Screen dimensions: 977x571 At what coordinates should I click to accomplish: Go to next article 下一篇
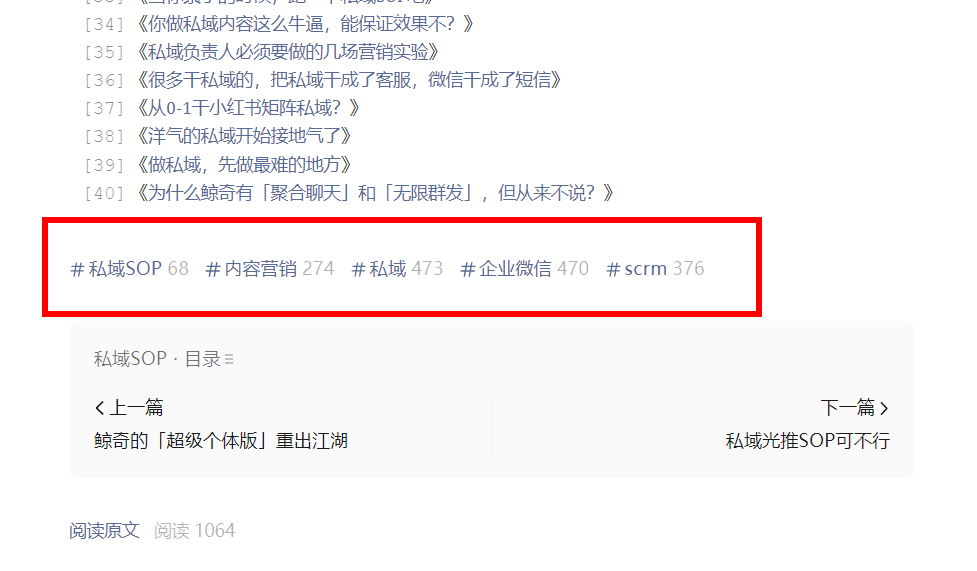[x=855, y=408]
